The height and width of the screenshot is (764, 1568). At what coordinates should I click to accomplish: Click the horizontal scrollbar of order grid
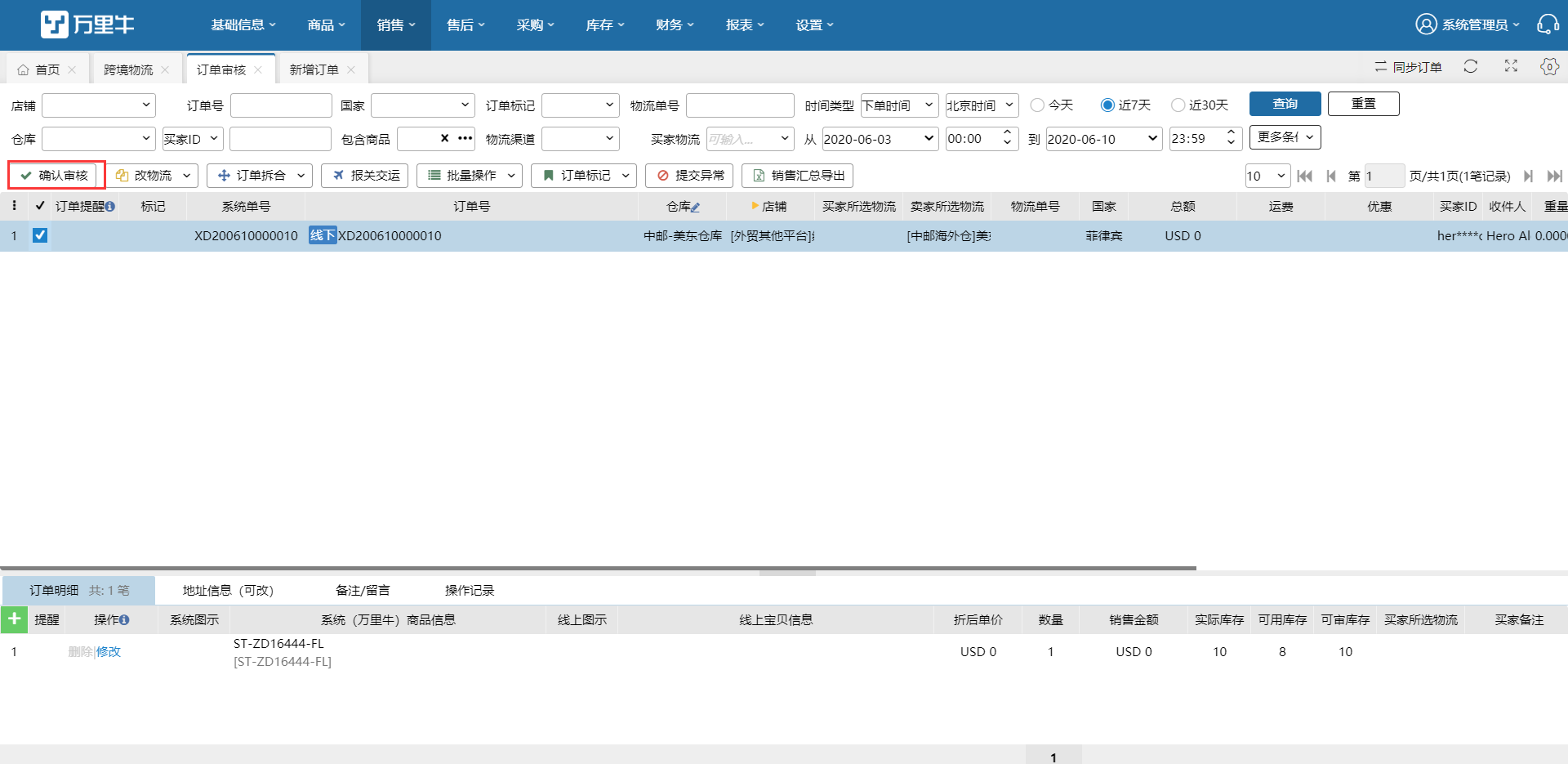click(x=598, y=568)
